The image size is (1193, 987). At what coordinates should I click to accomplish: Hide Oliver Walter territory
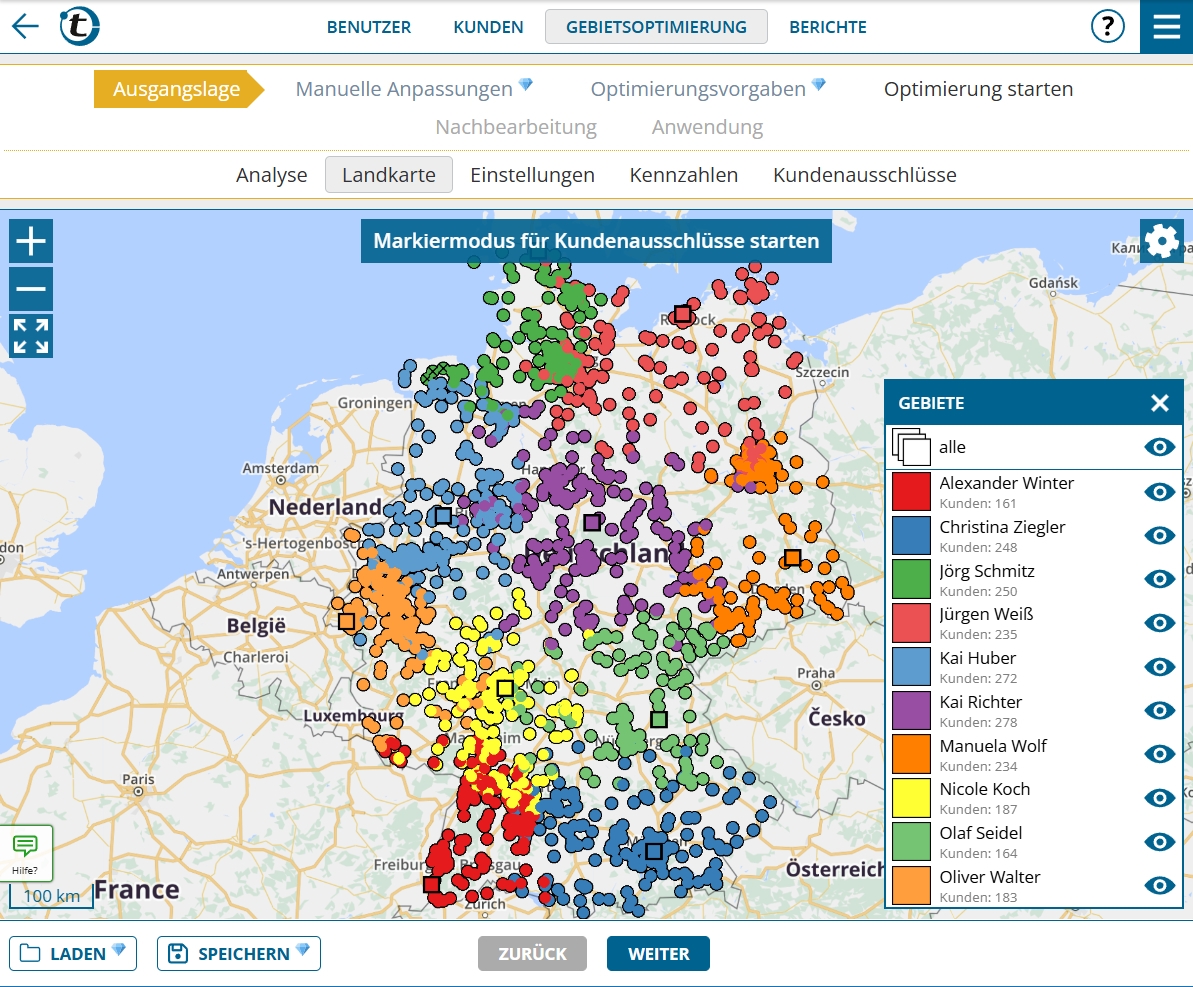pyautogui.click(x=1160, y=885)
